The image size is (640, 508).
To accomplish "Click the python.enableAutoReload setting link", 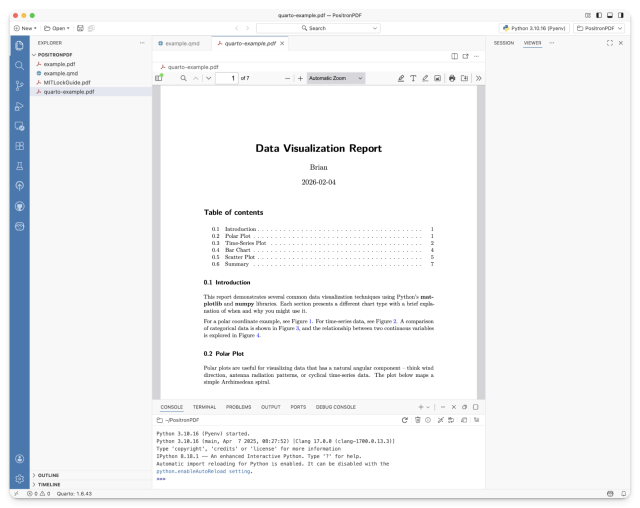I will tap(203, 471).
